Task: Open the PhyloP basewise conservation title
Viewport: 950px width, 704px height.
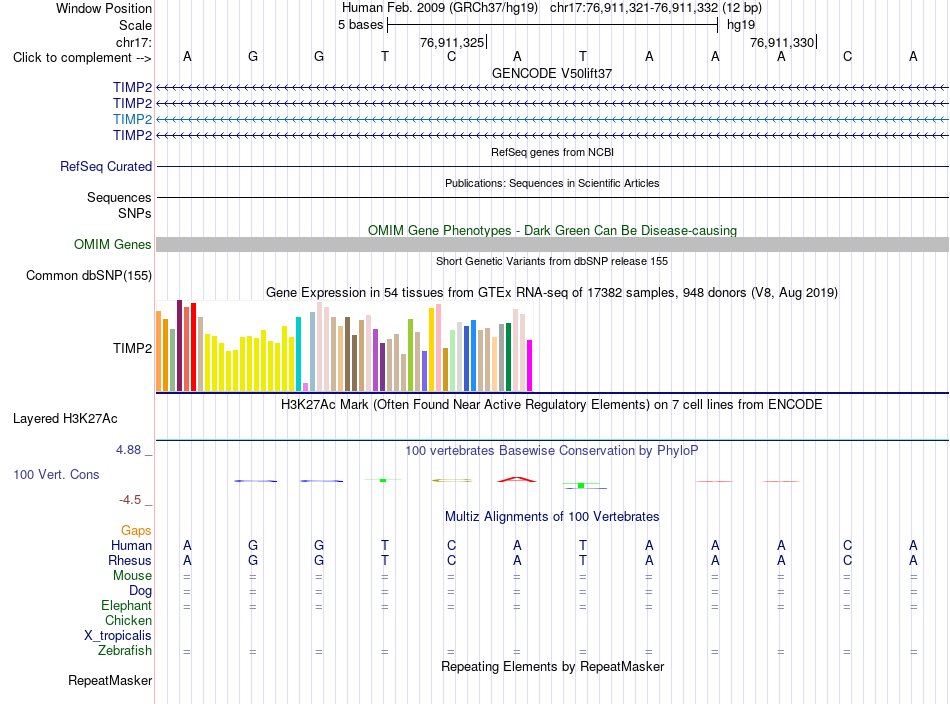Action: click(552, 450)
